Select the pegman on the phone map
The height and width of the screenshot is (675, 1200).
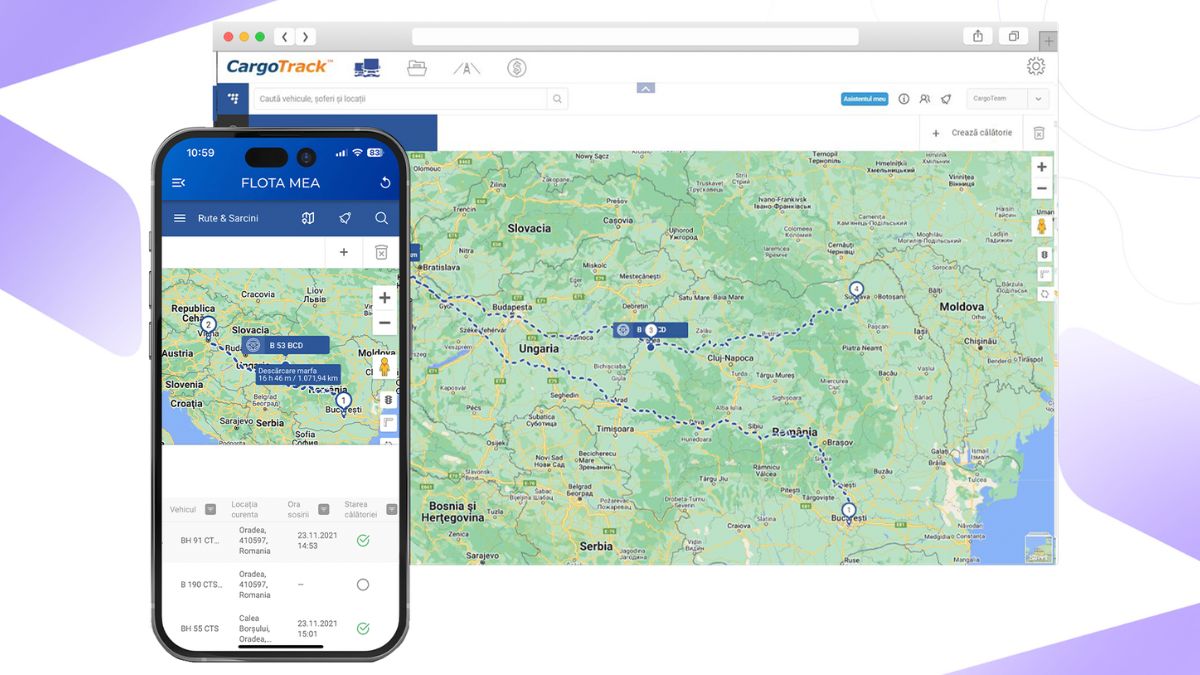tap(384, 368)
